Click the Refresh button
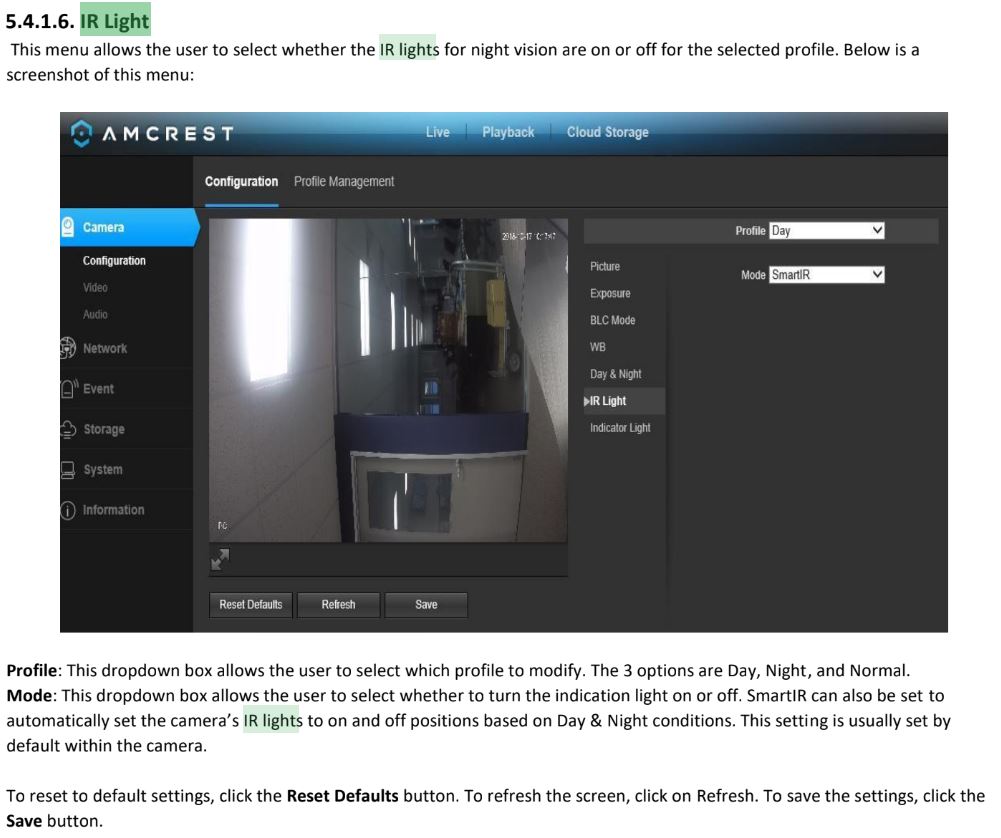 (x=338, y=604)
